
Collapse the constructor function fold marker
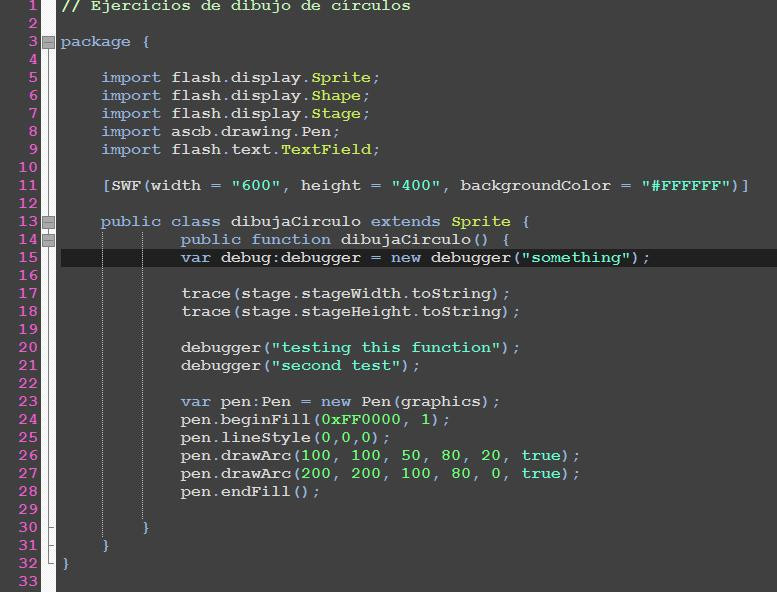pos(48,240)
